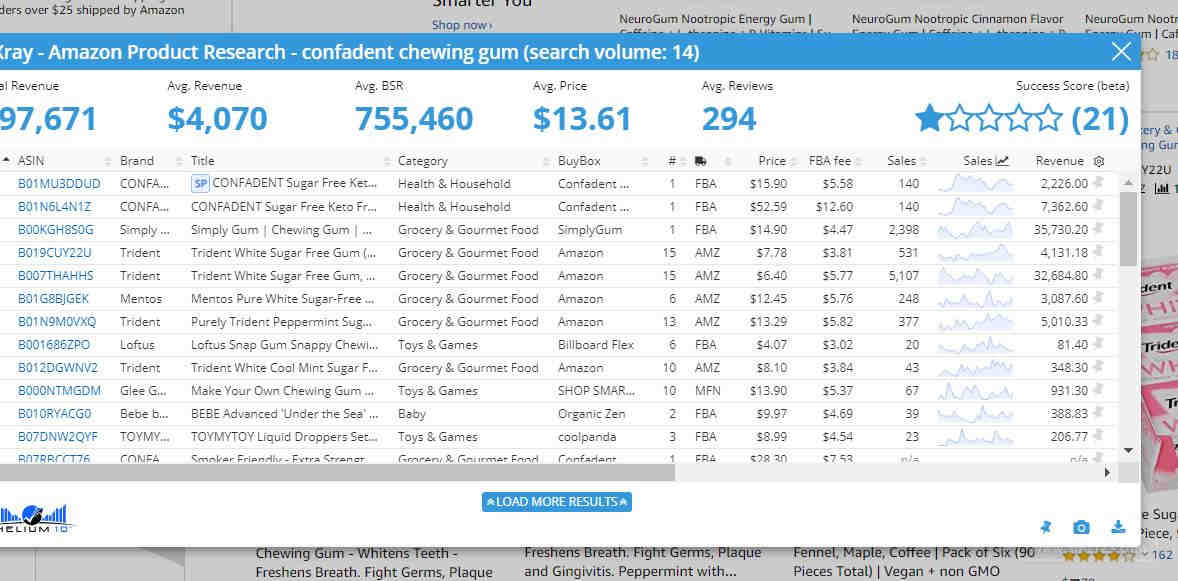The image size is (1178, 581).
Task: Click BuyBox cell Billboard Flex
Action: [x=596, y=344]
